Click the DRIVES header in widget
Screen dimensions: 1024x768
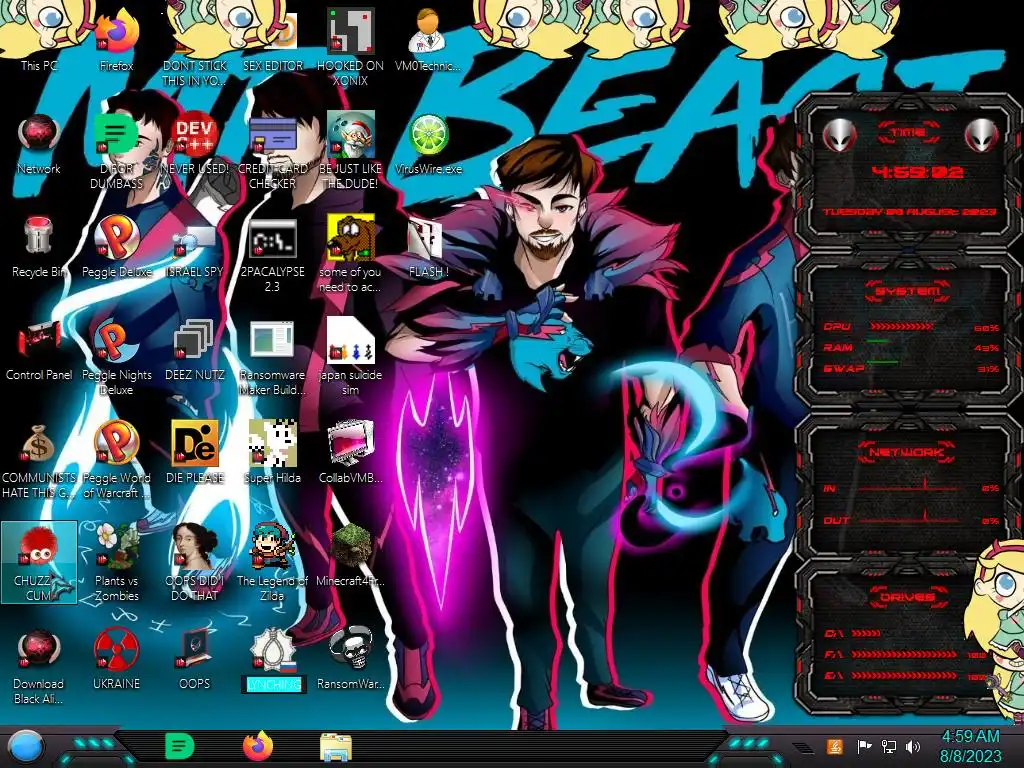pos(908,597)
